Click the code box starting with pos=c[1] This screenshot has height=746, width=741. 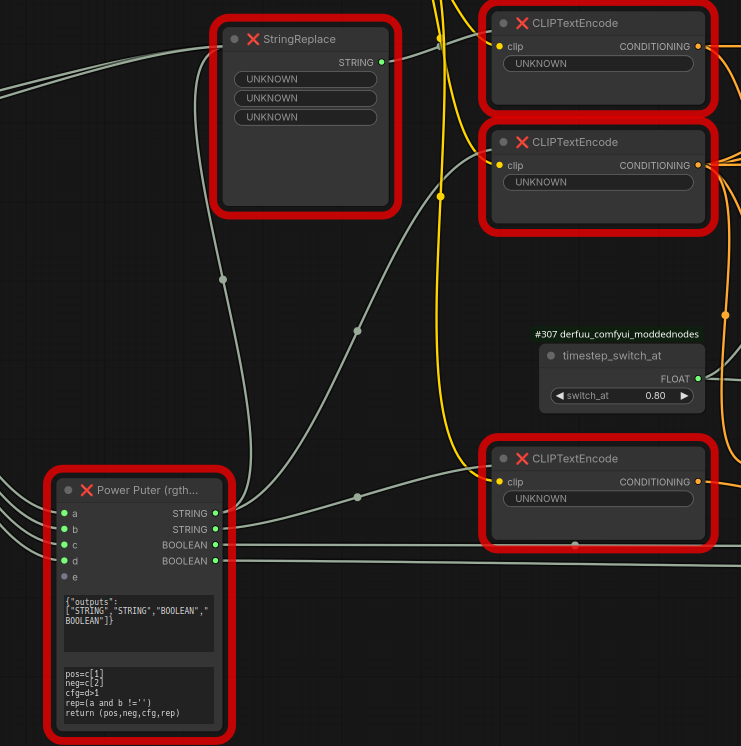coord(139,695)
